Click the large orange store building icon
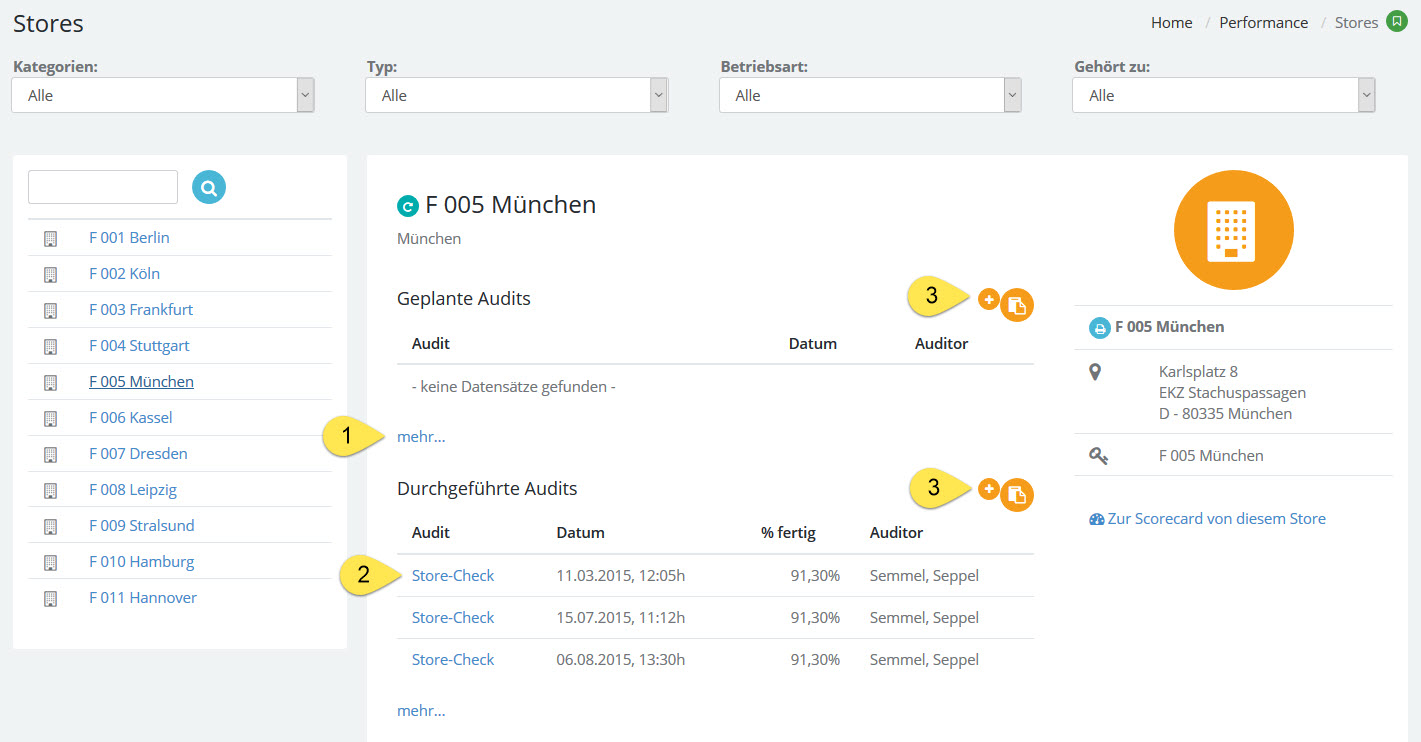This screenshot has height=742, width=1421. 1233,230
